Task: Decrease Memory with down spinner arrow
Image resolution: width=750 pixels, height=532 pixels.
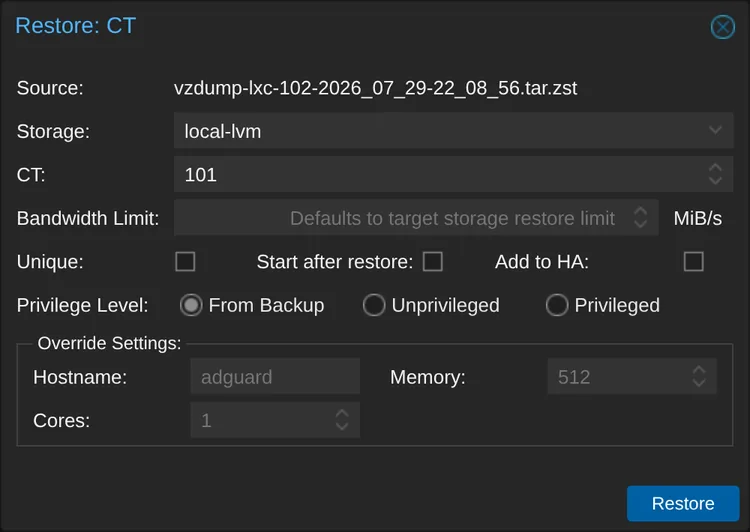Action: pyautogui.click(x=699, y=383)
